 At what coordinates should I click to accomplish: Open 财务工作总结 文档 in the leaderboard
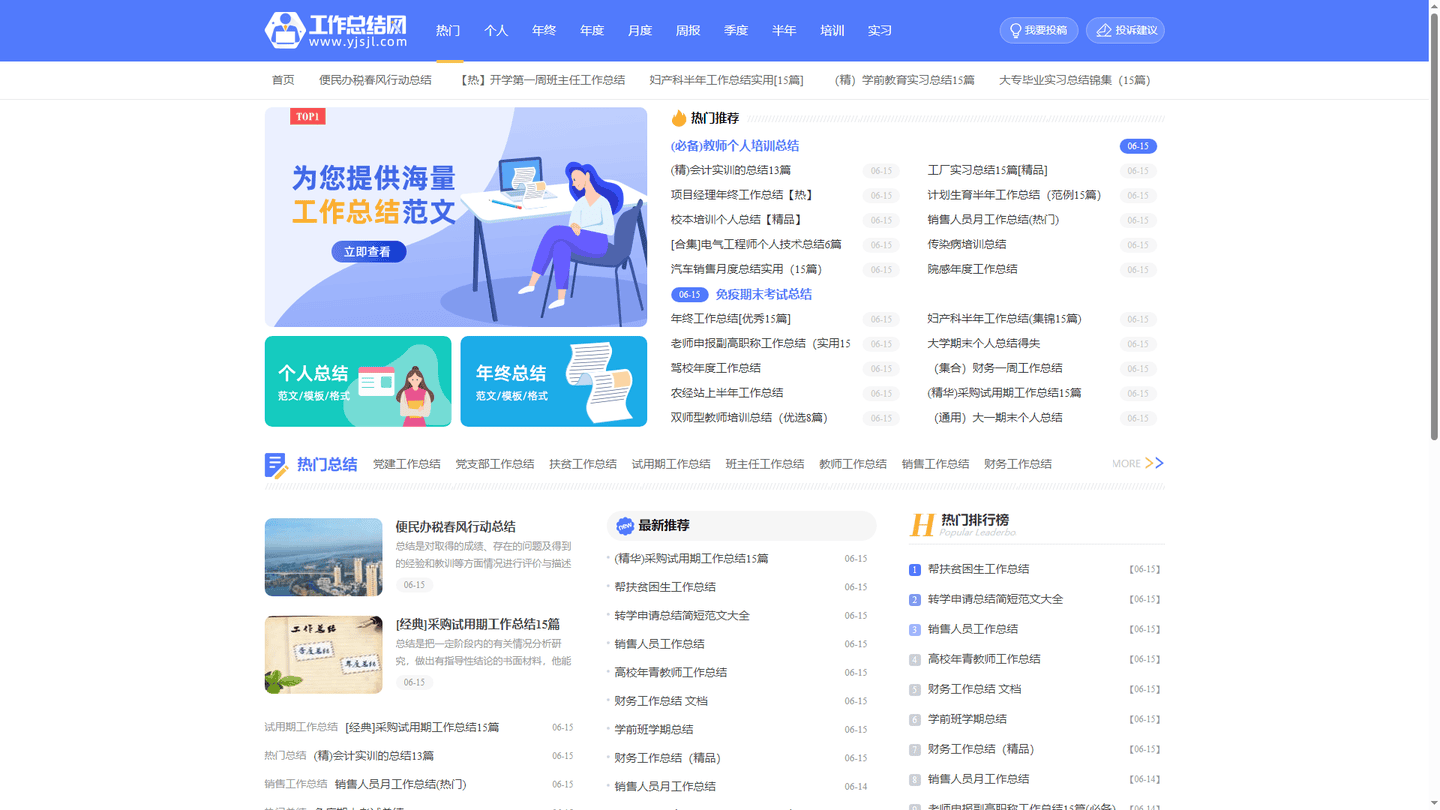pos(974,689)
